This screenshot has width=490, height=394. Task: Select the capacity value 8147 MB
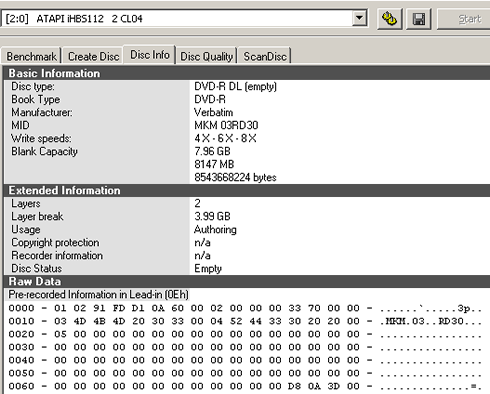click(214, 164)
